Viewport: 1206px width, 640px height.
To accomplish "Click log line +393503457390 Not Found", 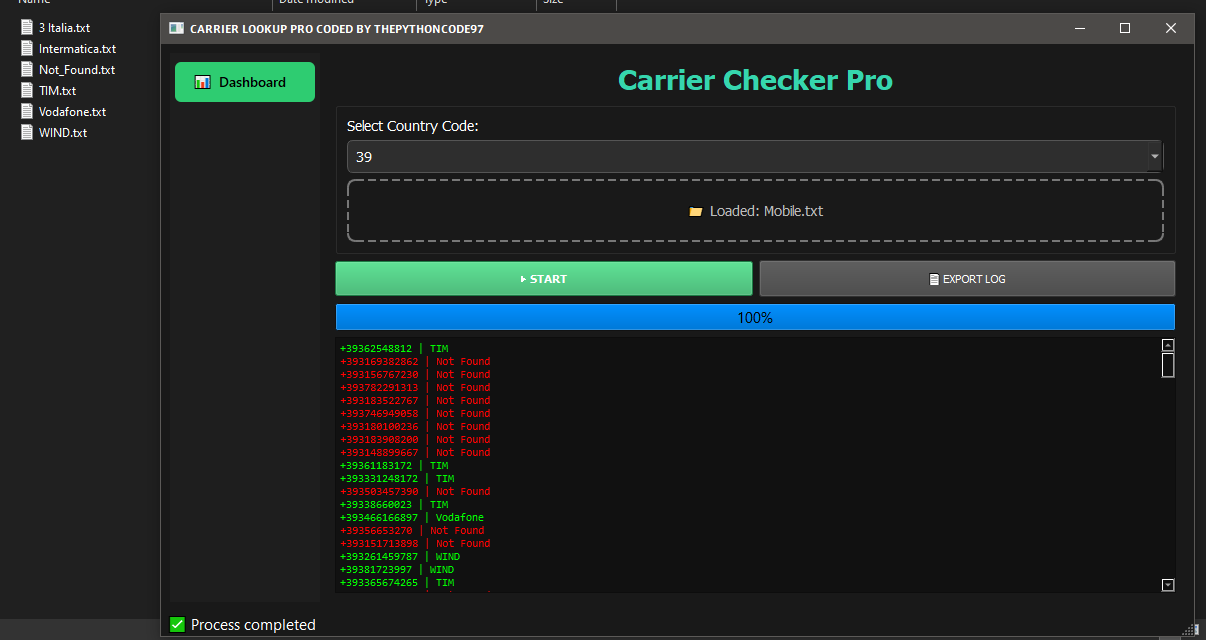I will (415, 492).
